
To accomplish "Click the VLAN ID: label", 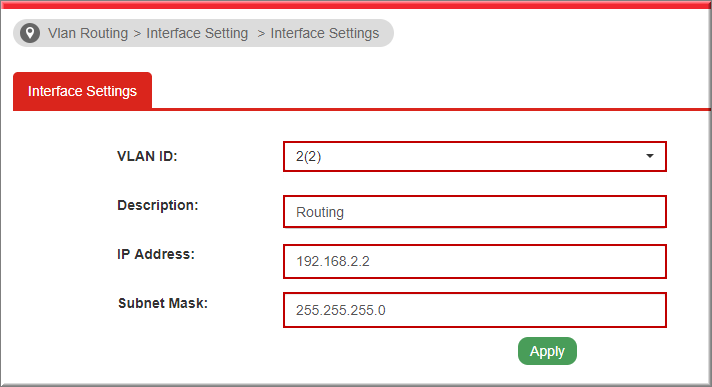I will (x=147, y=156).
